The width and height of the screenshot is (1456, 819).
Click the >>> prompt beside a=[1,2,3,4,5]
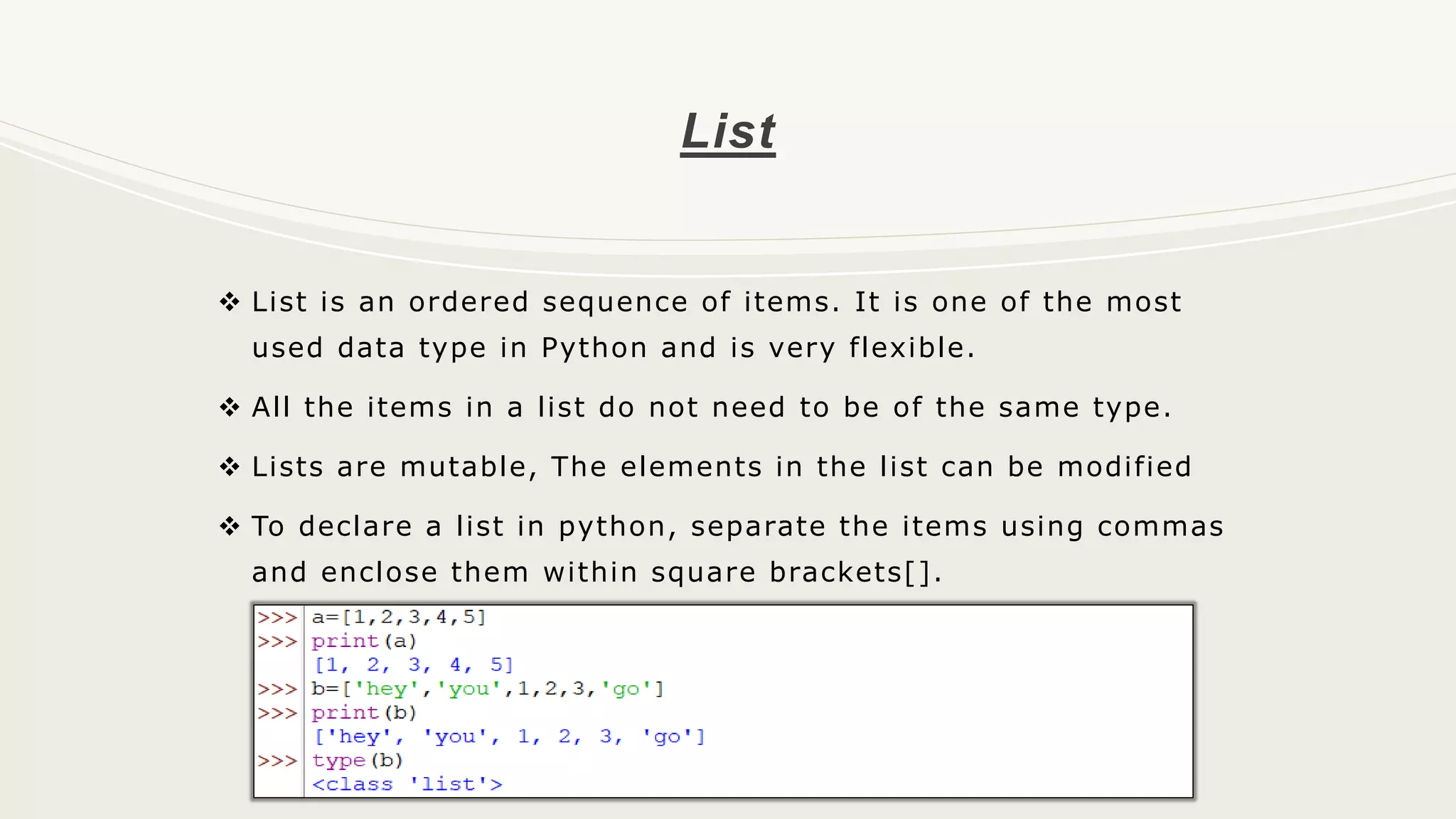coord(277,617)
